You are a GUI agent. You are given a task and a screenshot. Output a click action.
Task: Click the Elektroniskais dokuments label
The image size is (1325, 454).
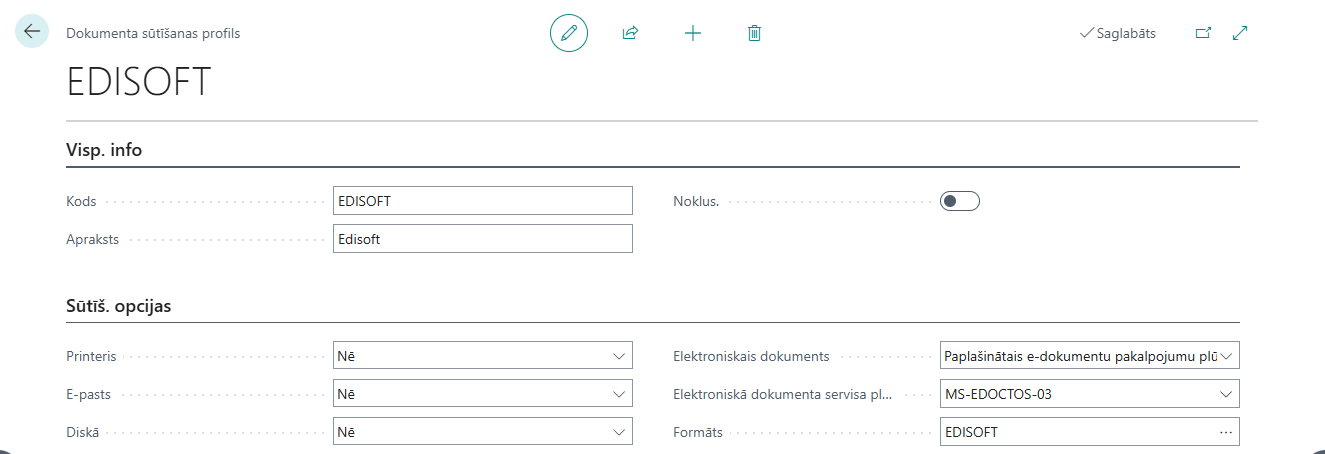pyautogui.click(x=751, y=356)
